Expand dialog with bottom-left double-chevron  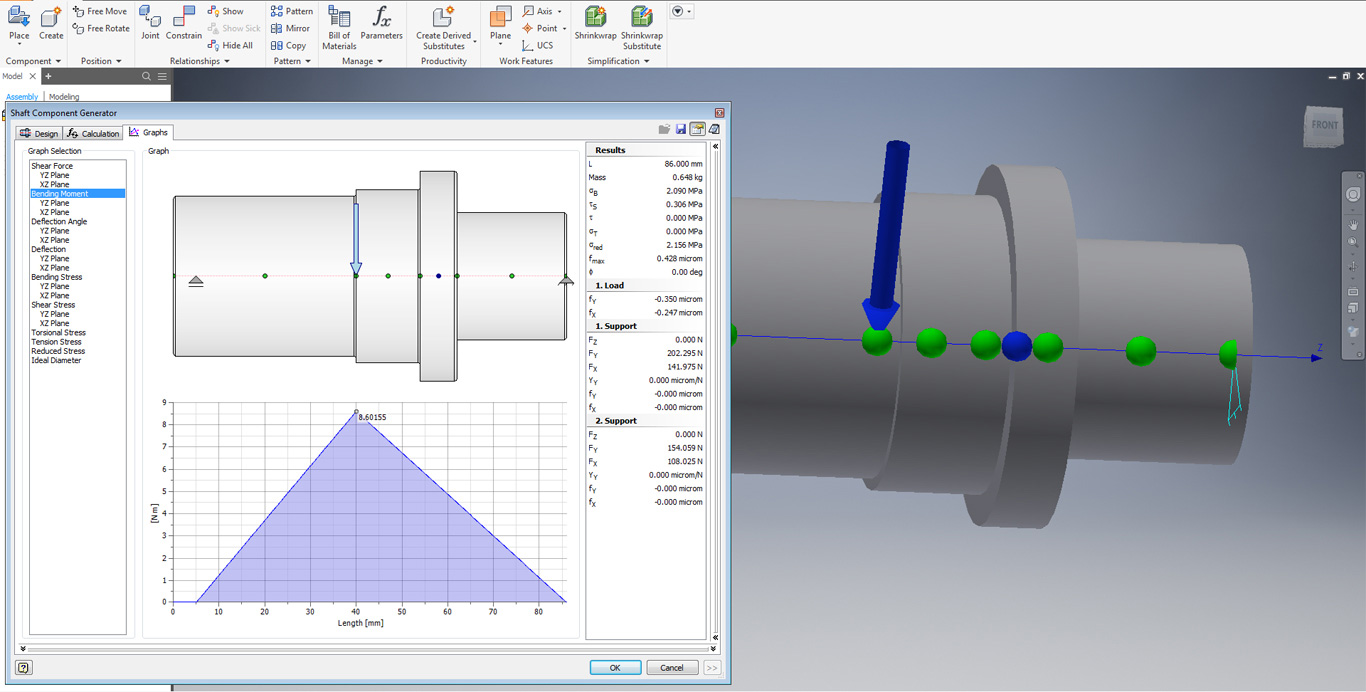coord(23,648)
